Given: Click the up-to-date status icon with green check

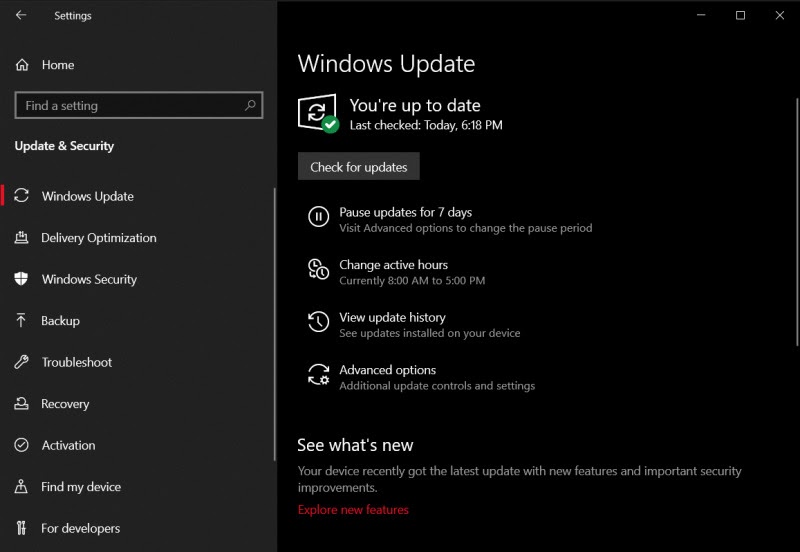Looking at the screenshot, I should [x=318, y=113].
